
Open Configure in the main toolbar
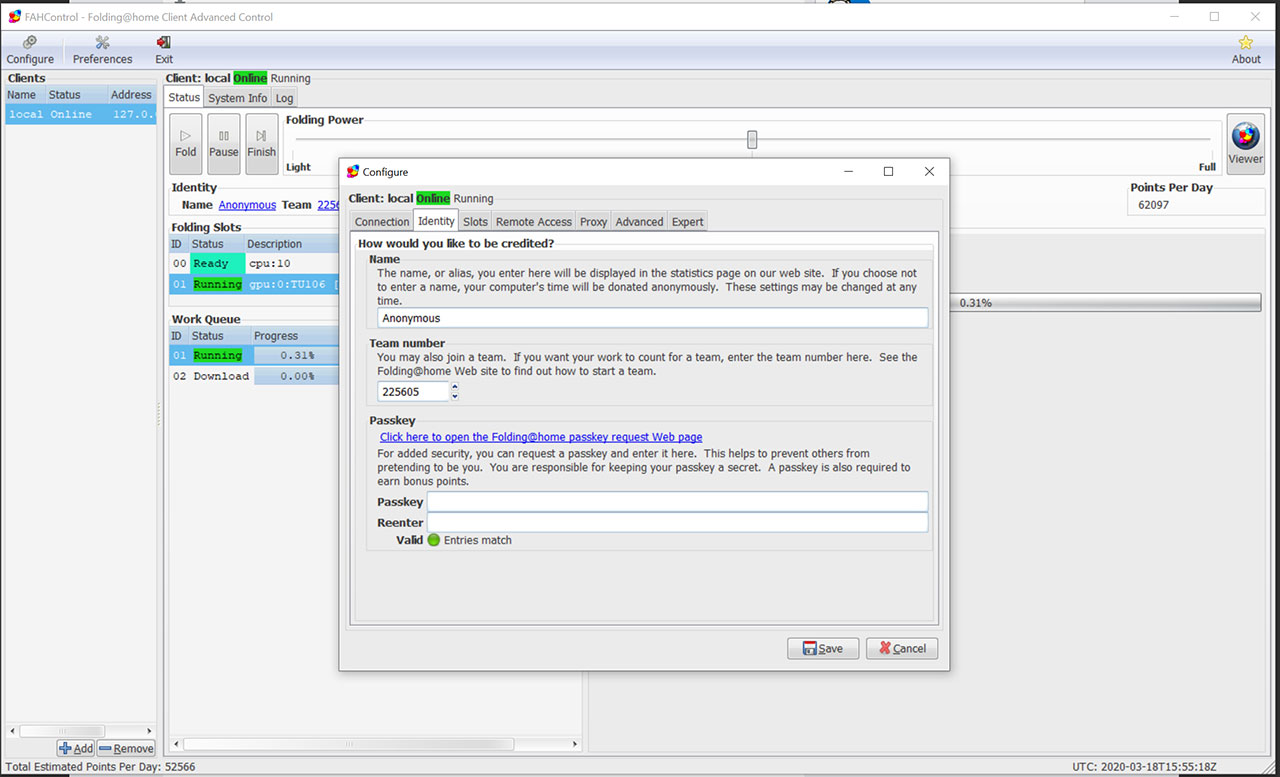30,49
